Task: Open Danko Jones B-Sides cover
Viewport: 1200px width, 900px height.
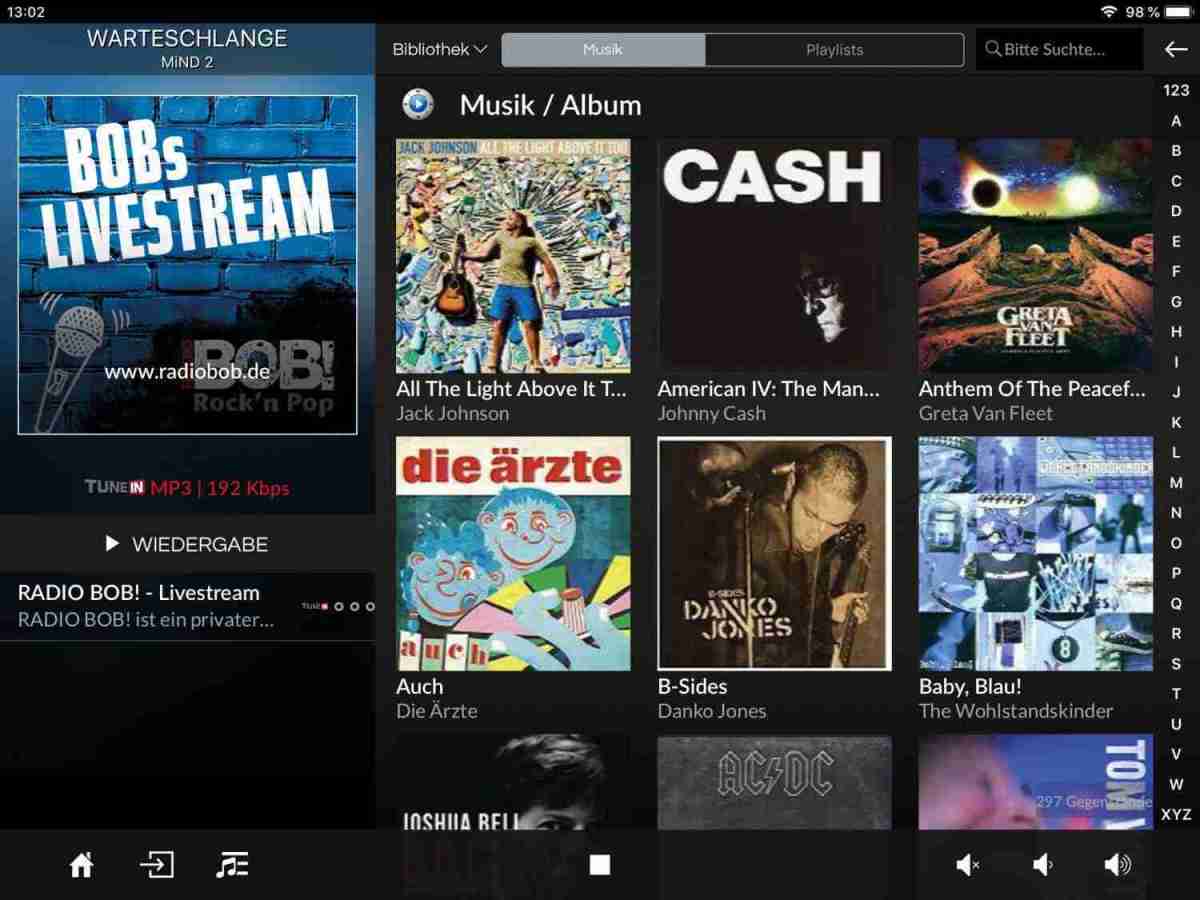Action: pyautogui.click(x=774, y=553)
